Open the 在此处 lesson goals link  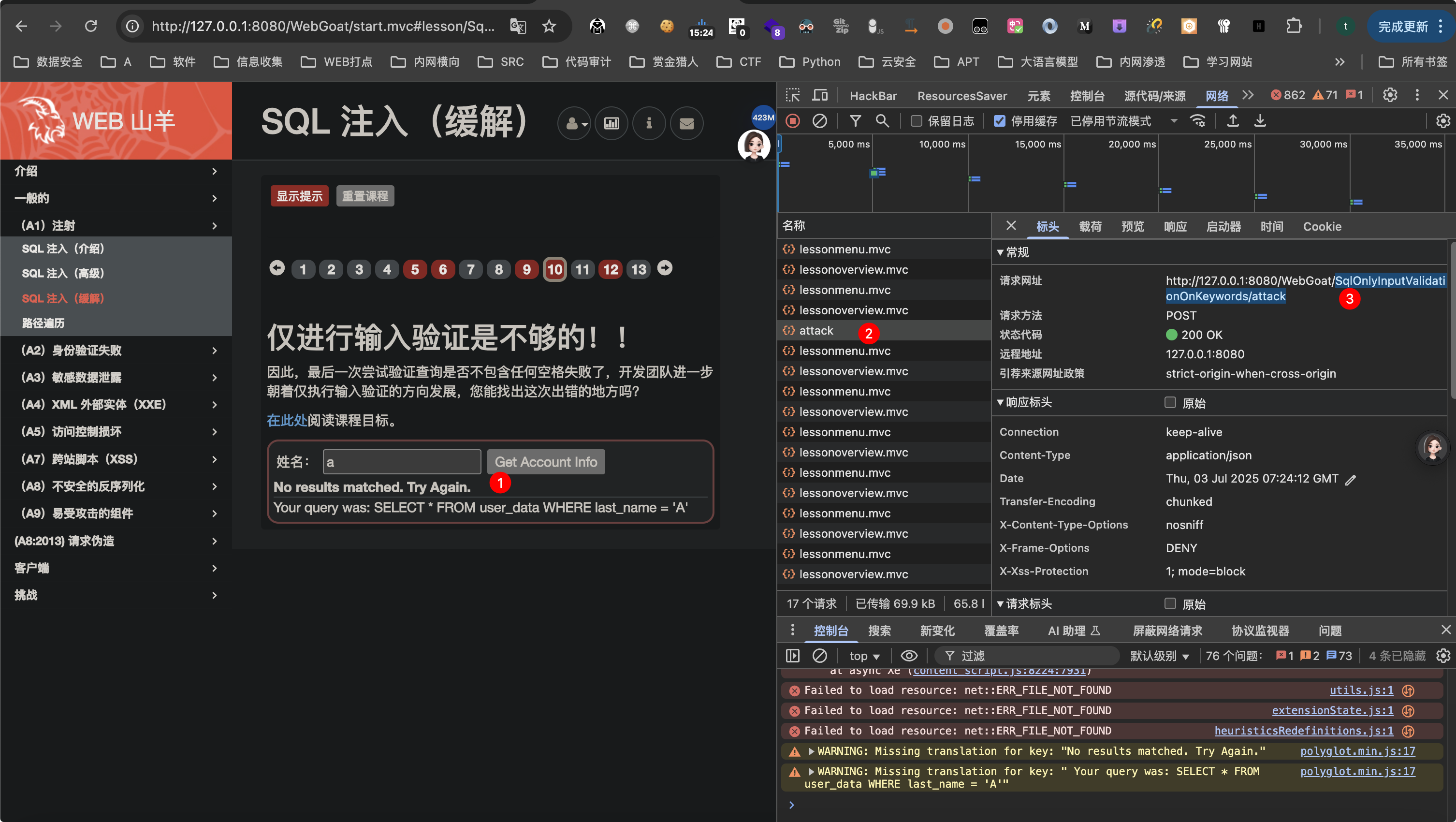pos(287,420)
